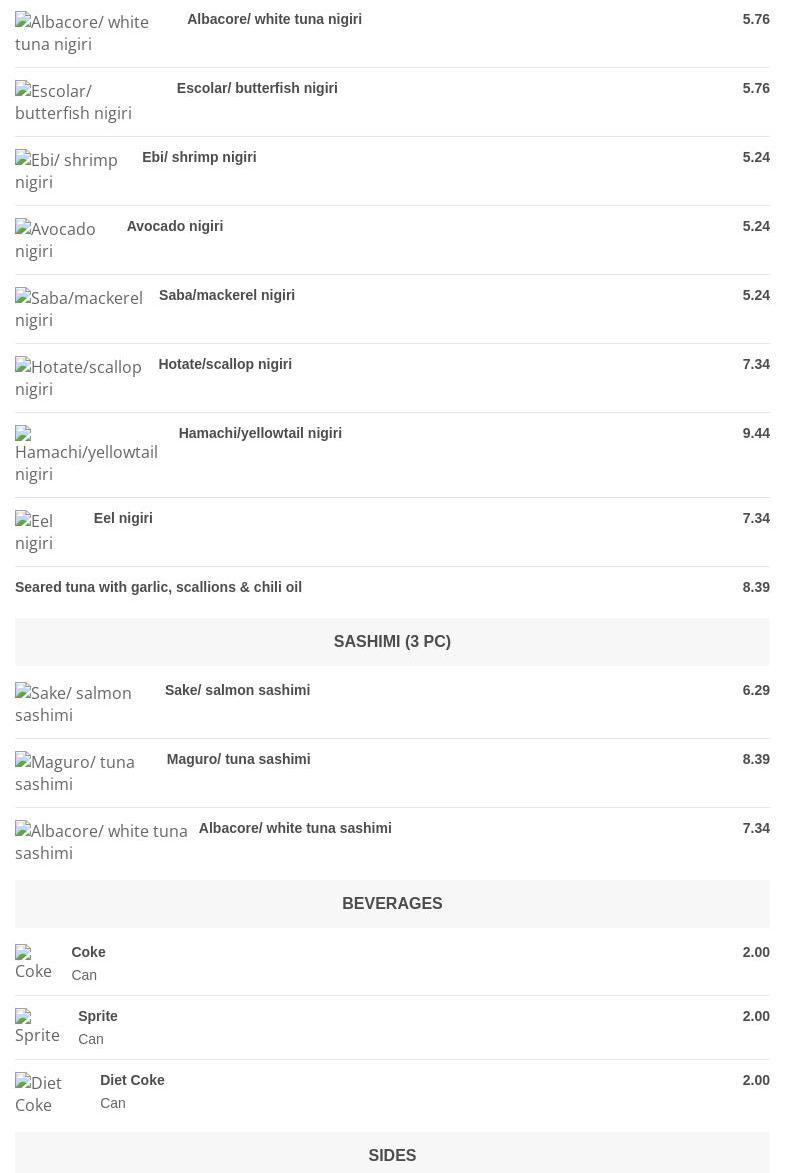The image size is (785, 1173).
Task: Click the BEVERAGES section header
Action: pyautogui.click(x=392, y=904)
